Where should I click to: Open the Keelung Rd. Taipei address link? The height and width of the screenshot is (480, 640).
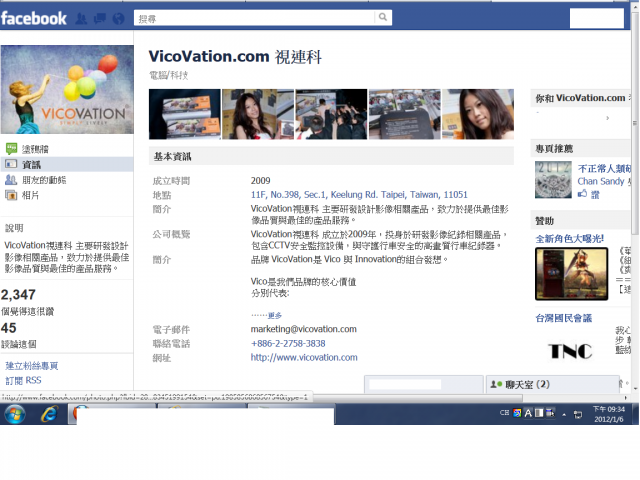click(x=359, y=195)
